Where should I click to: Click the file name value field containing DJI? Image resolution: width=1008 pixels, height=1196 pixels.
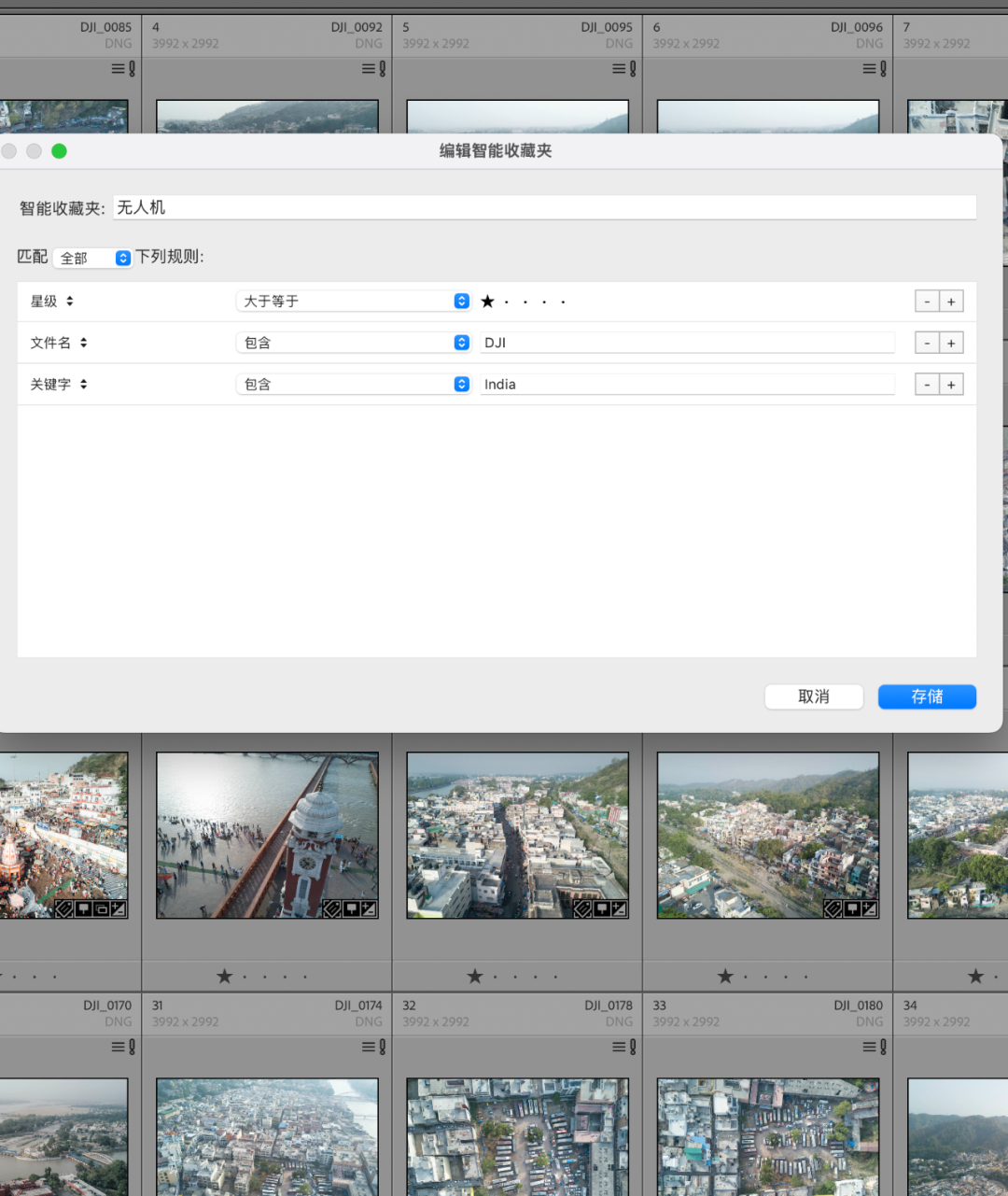687,343
